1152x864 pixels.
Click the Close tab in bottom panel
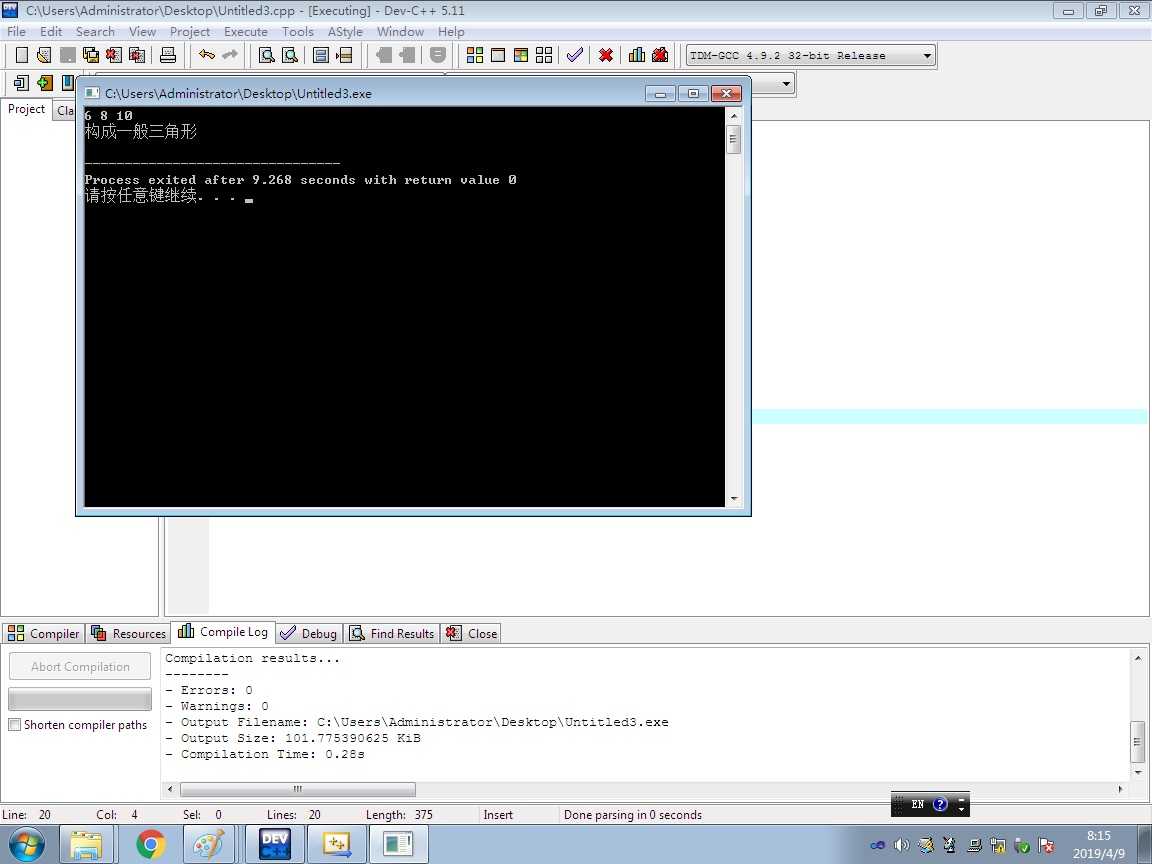coord(472,633)
